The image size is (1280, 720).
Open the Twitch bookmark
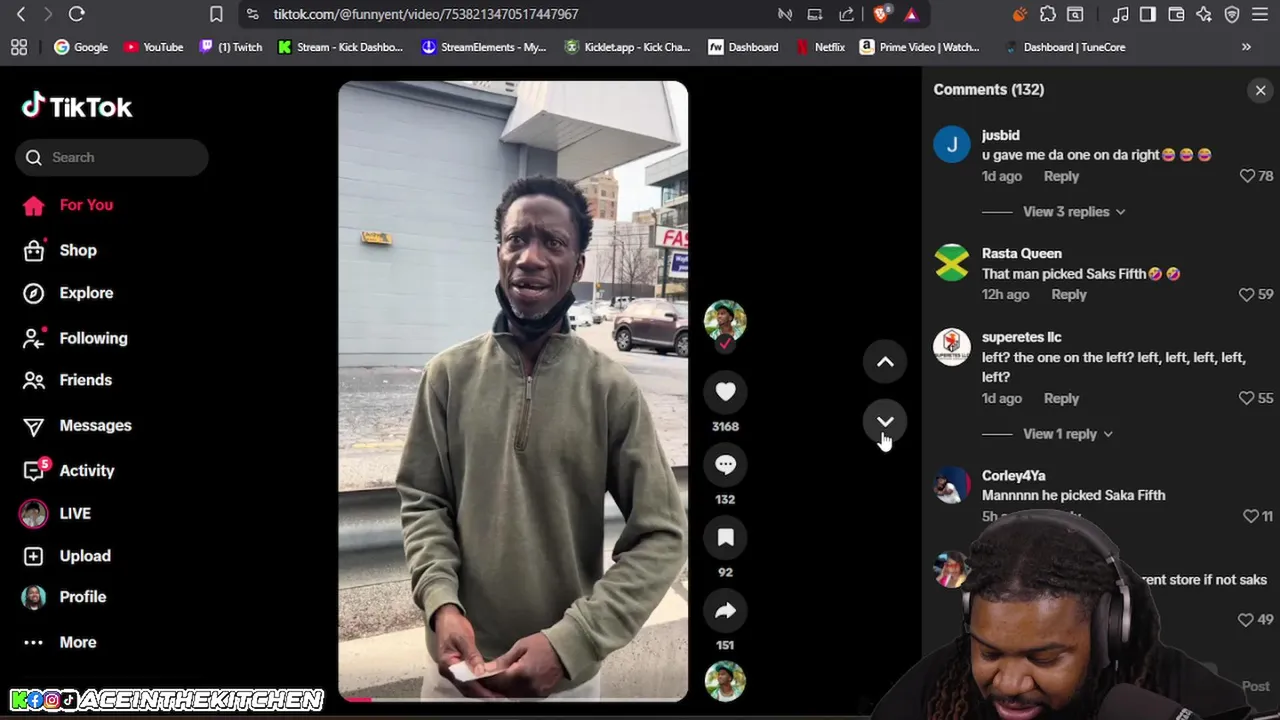231,47
